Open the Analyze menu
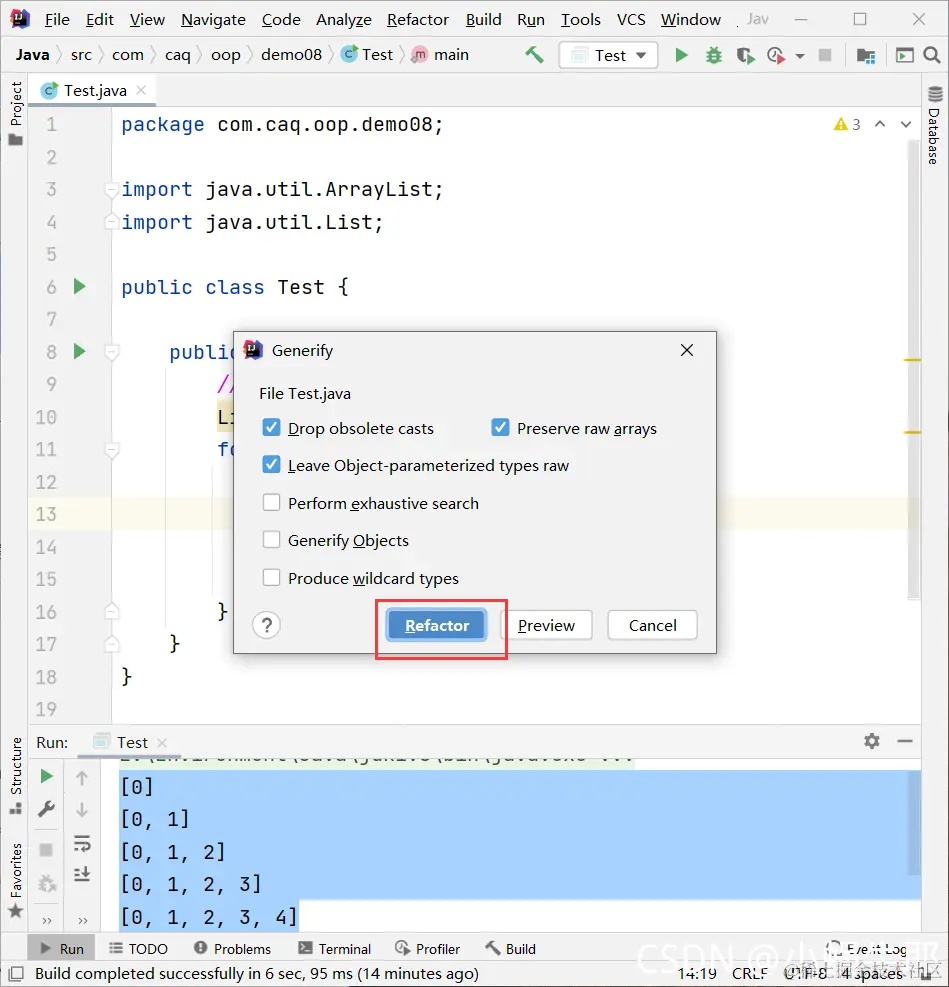This screenshot has height=987, width=949. click(344, 20)
